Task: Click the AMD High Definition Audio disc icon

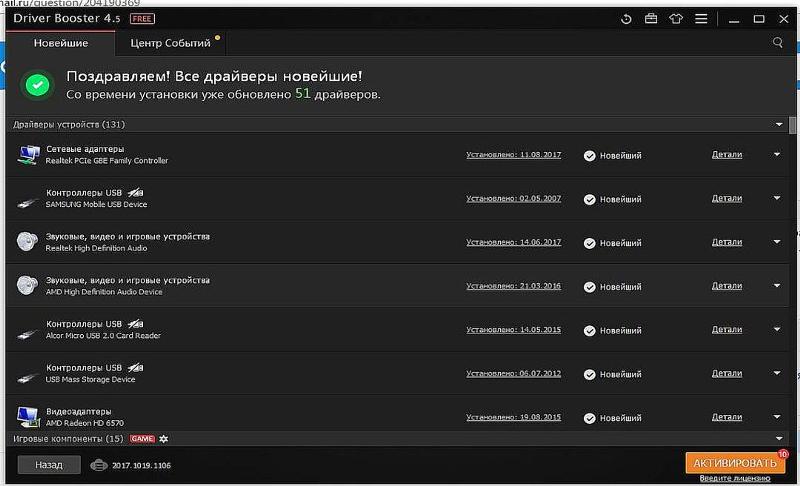Action: [x=27, y=285]
